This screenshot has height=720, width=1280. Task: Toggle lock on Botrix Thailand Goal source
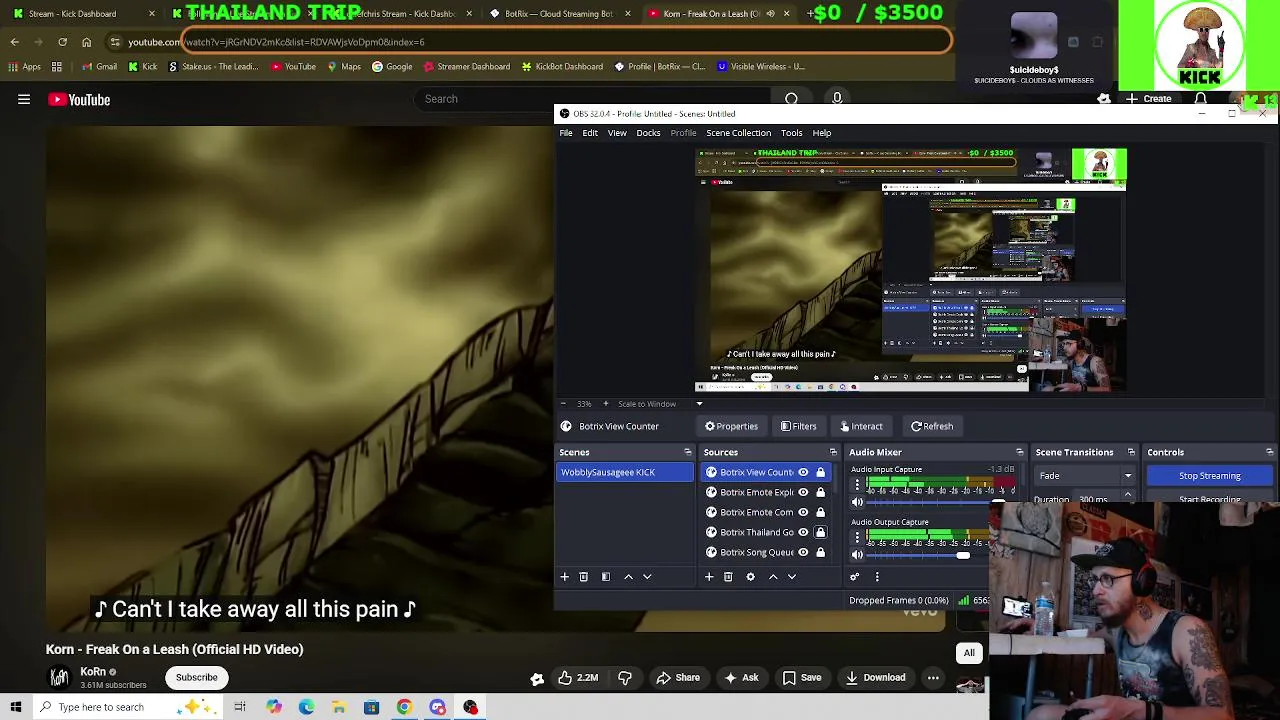pos(821,532)
